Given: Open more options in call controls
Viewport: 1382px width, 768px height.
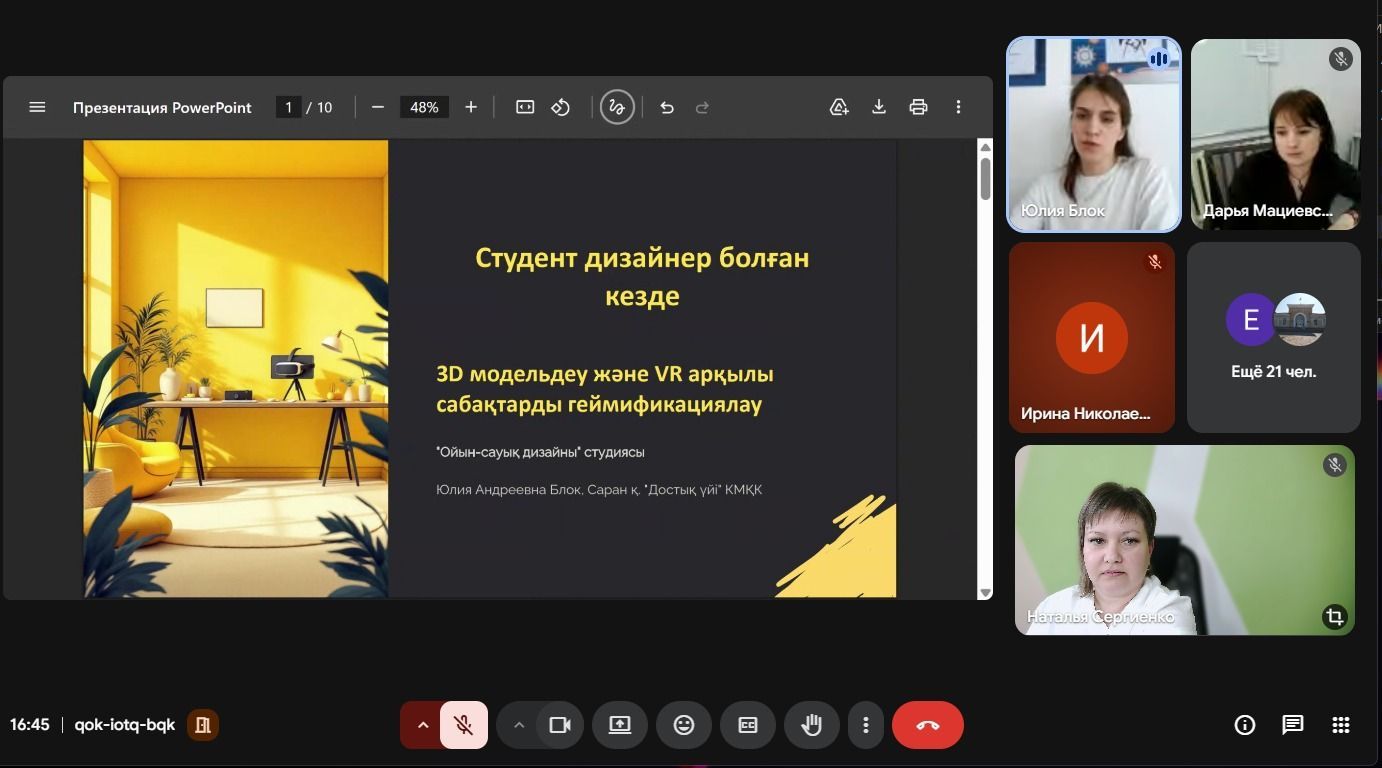Looking at the screenshot, I should pos(866,725).
